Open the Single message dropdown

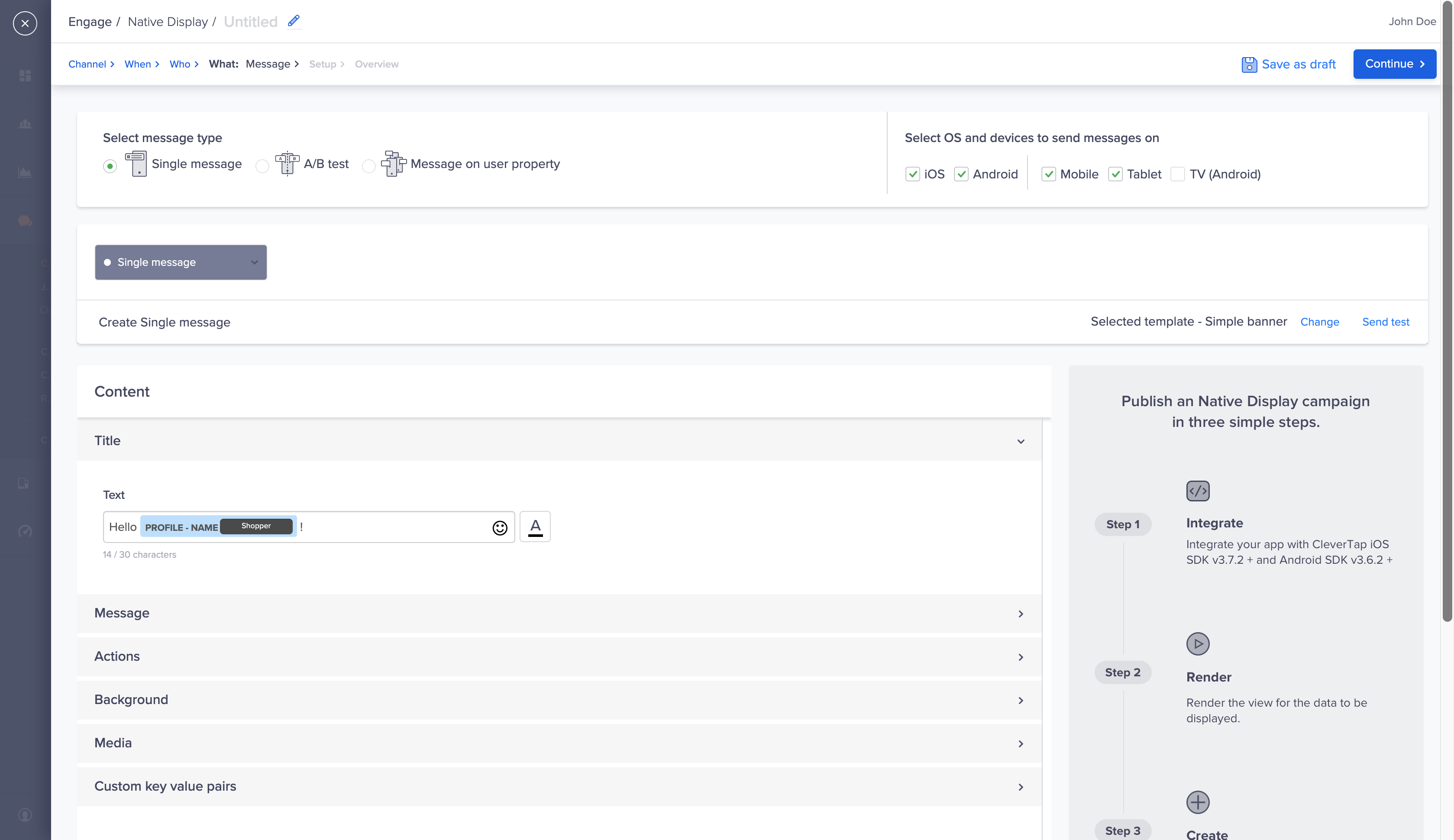pyautogui.click(x=181, y=262)
